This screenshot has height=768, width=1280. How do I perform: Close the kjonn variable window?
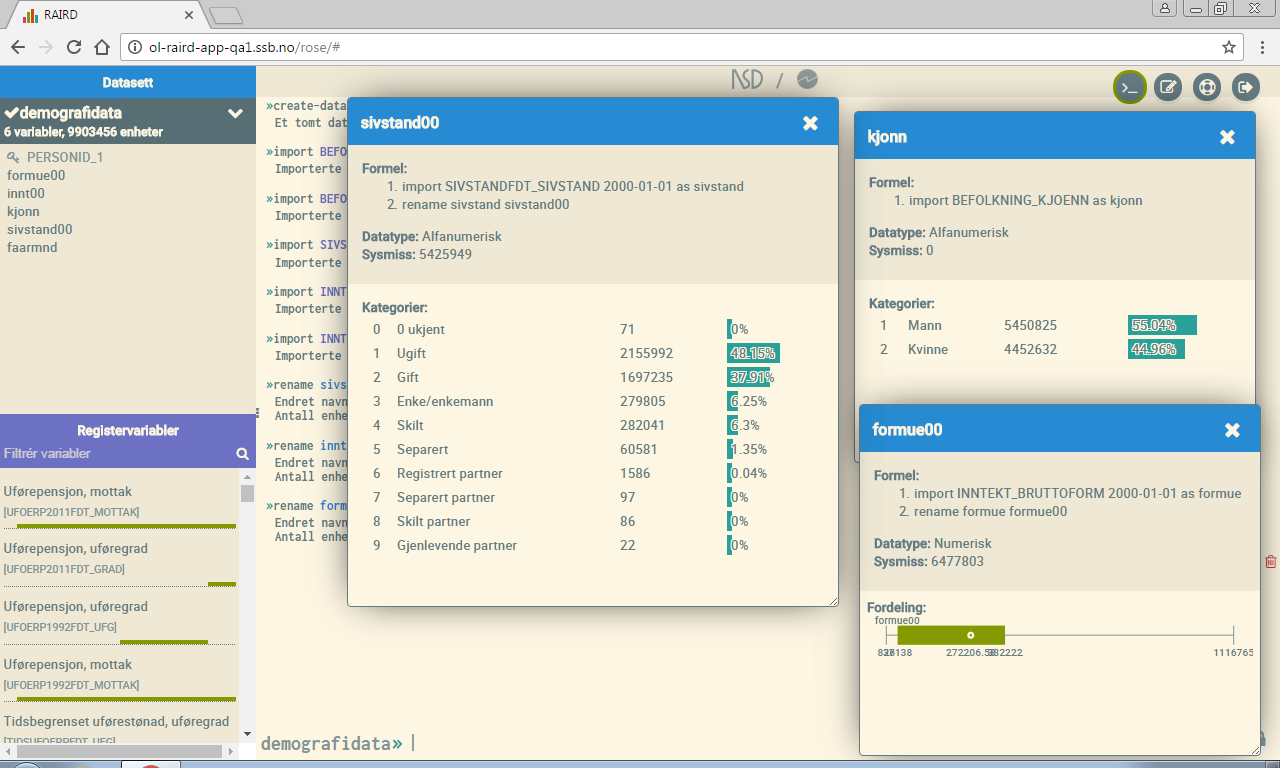pos(1227,137)
